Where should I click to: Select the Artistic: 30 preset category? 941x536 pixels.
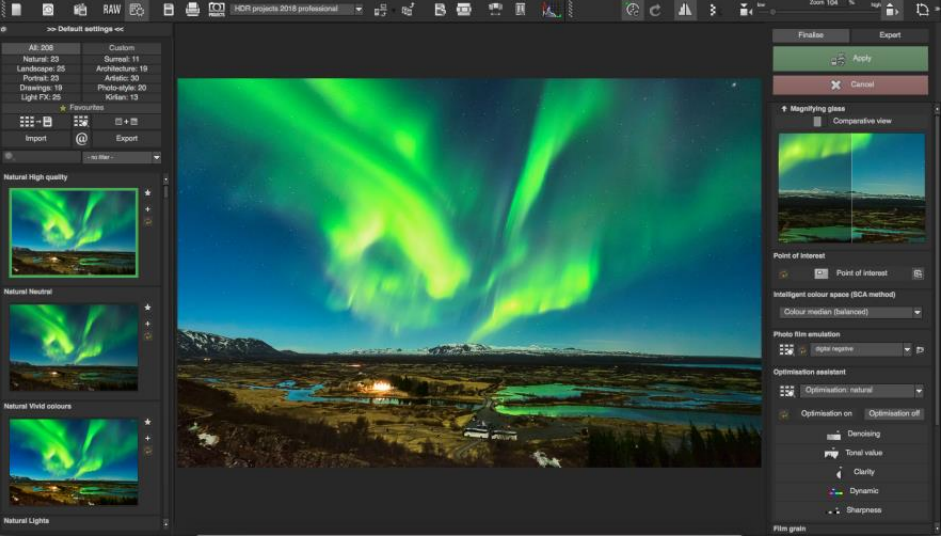pos(122,79)
